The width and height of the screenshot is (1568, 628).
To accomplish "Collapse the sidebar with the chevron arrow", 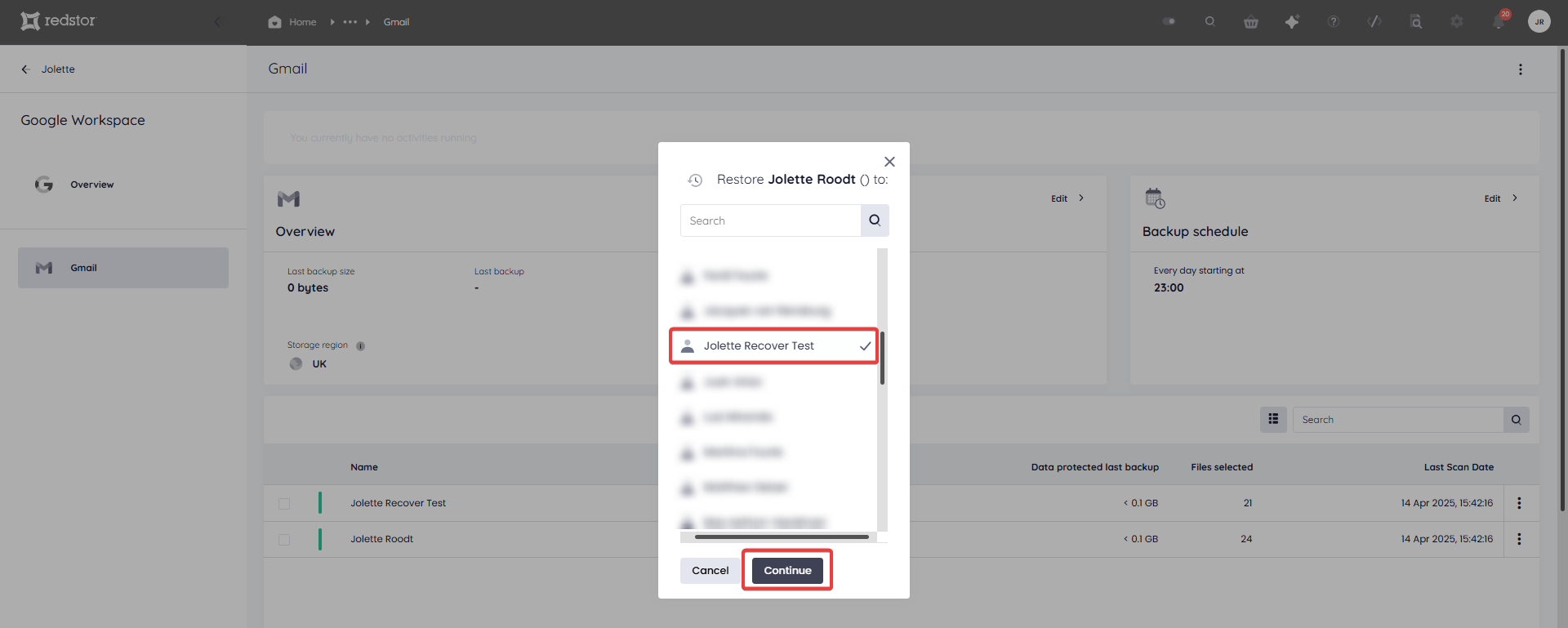I will [217, 21].
